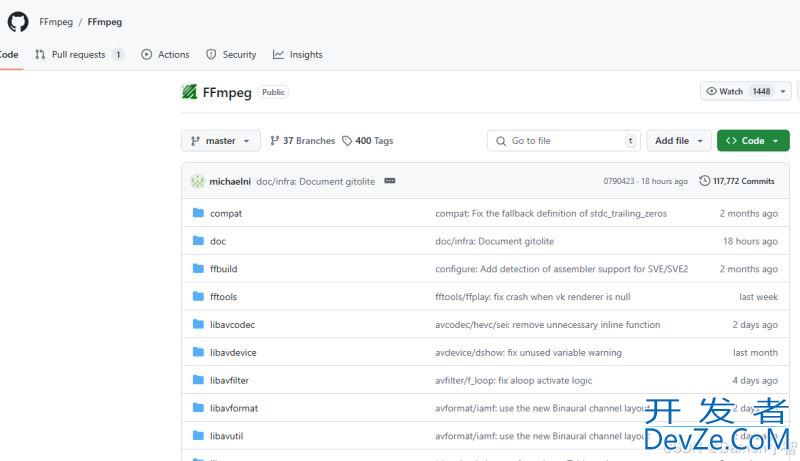Open commit 'compat: Fix the fallback definition of stdc_trailing_zeros'
Screen dimensions: 800x461
tap(551, 214)
